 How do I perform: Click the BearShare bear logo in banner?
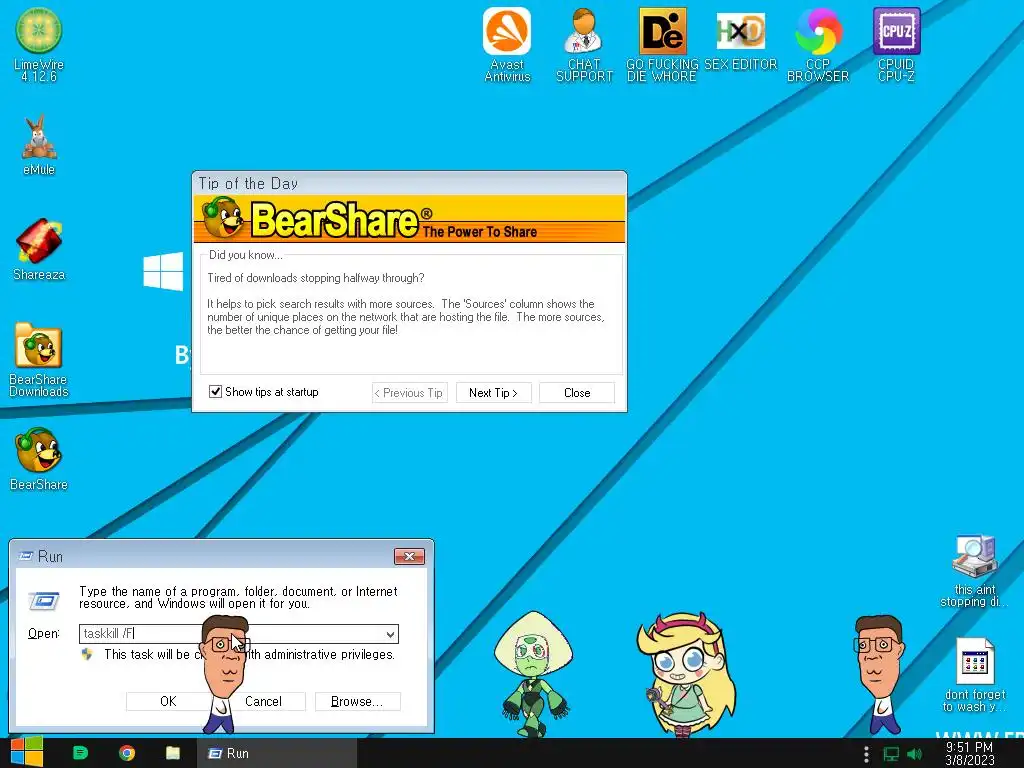tap(222, 217)
